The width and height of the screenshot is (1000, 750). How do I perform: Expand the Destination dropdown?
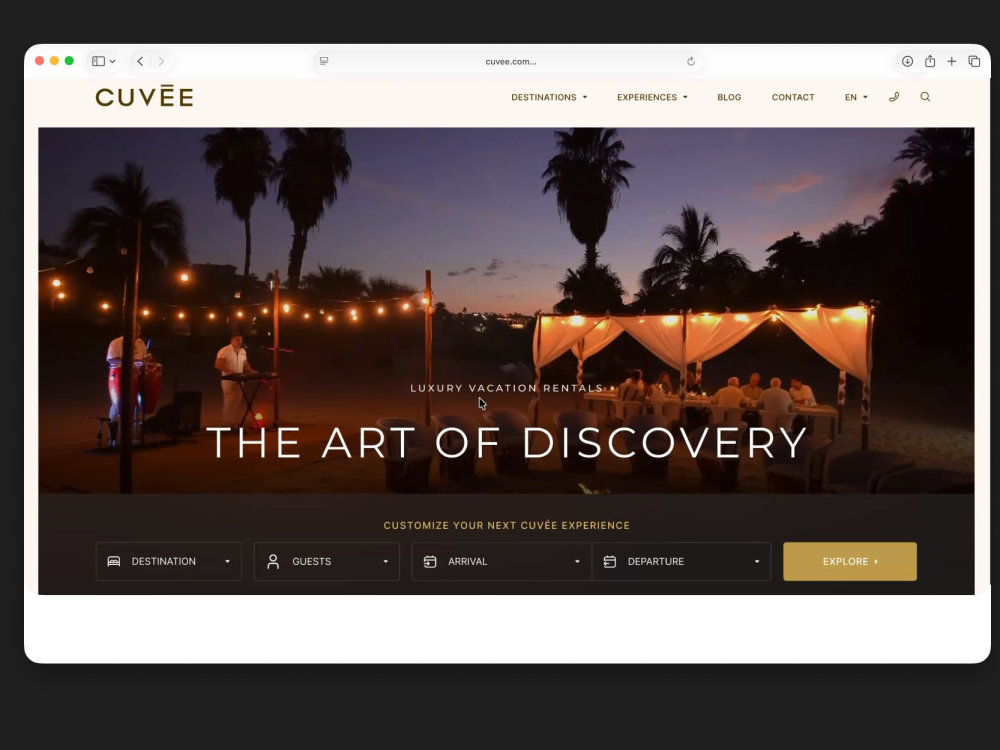click(x=168, y=561)
